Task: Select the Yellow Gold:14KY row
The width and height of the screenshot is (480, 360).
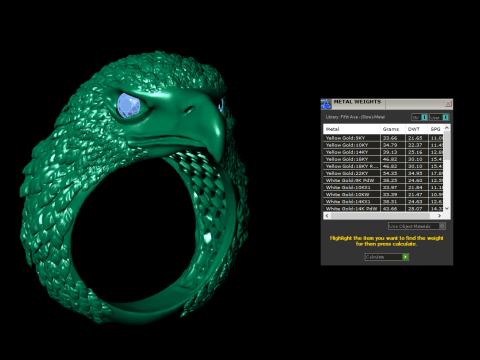Action: click(x=383, y=152)
